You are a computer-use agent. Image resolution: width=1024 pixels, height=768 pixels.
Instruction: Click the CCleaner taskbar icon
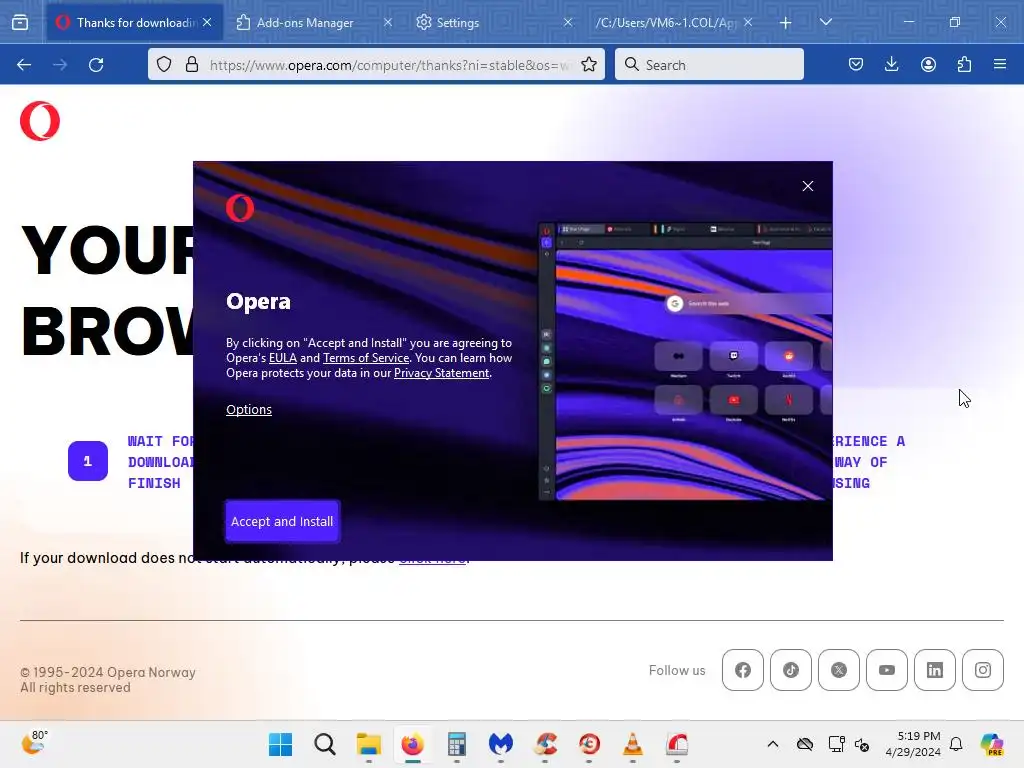545,744
